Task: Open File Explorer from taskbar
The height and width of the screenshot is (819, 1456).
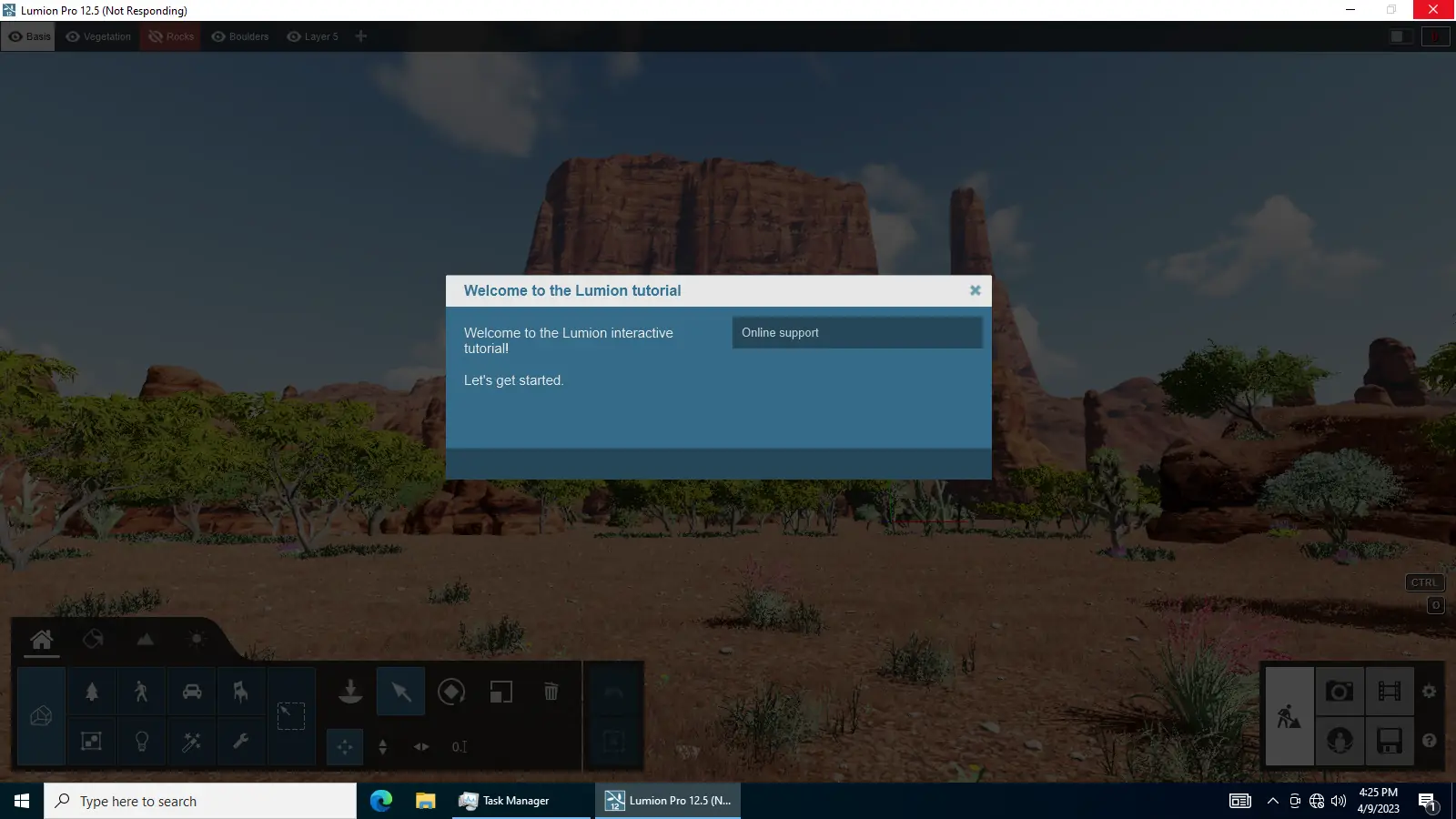Action: [425, 801]
